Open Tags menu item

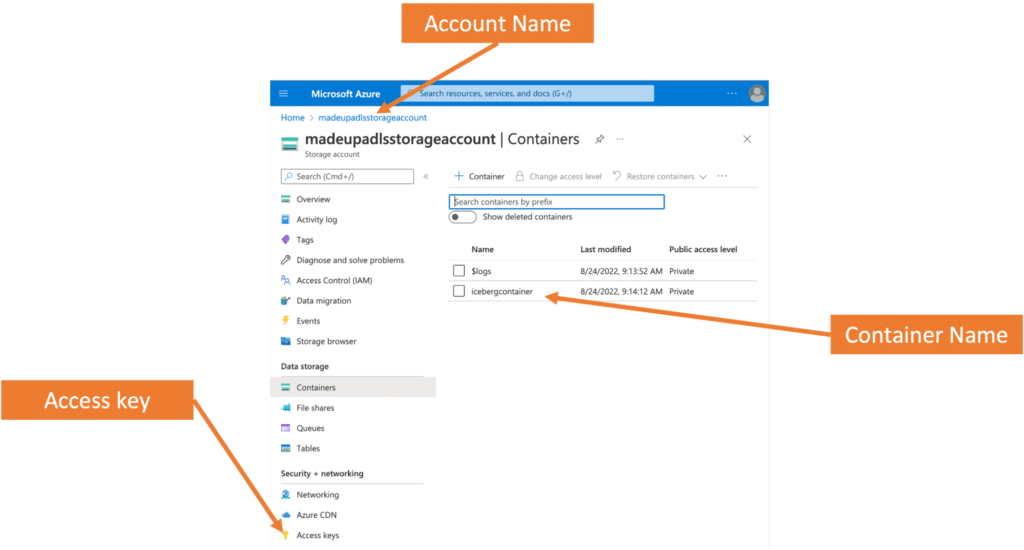[304, 240]
